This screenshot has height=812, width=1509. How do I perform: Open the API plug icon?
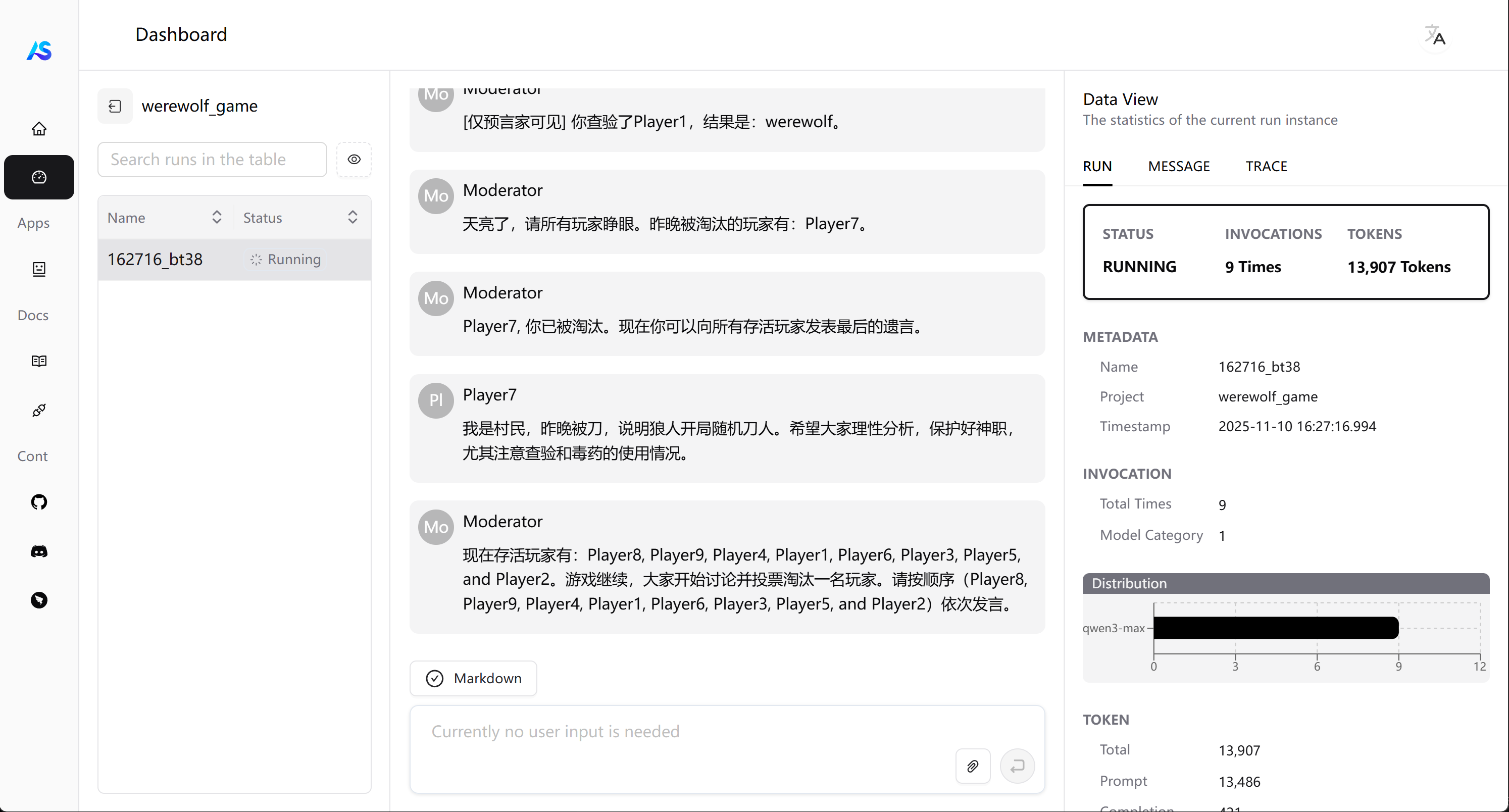(39, 410)
